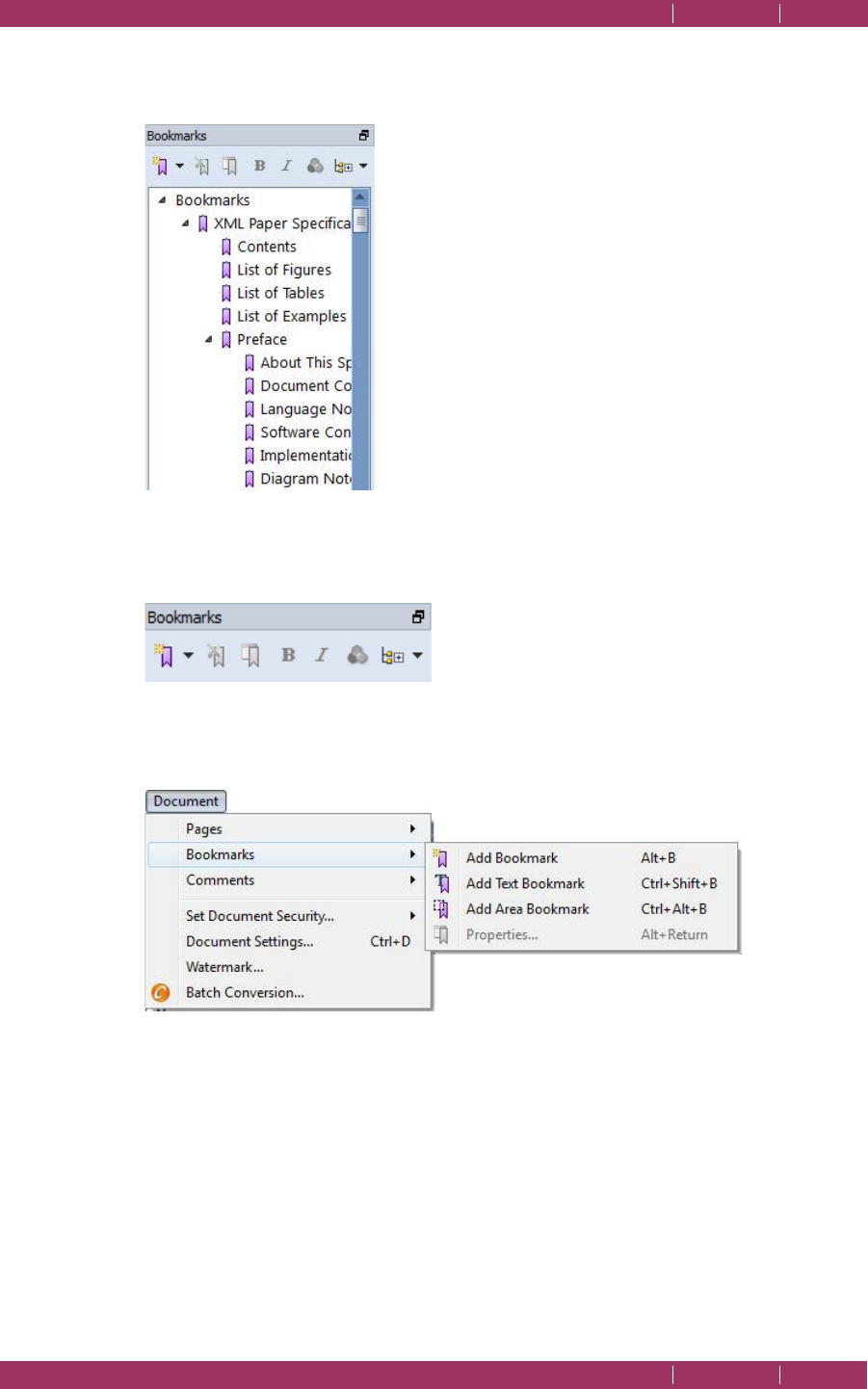Screen dimensions: 868x1389
Task: Select the List of Examples bookmark
Action: 292,316
